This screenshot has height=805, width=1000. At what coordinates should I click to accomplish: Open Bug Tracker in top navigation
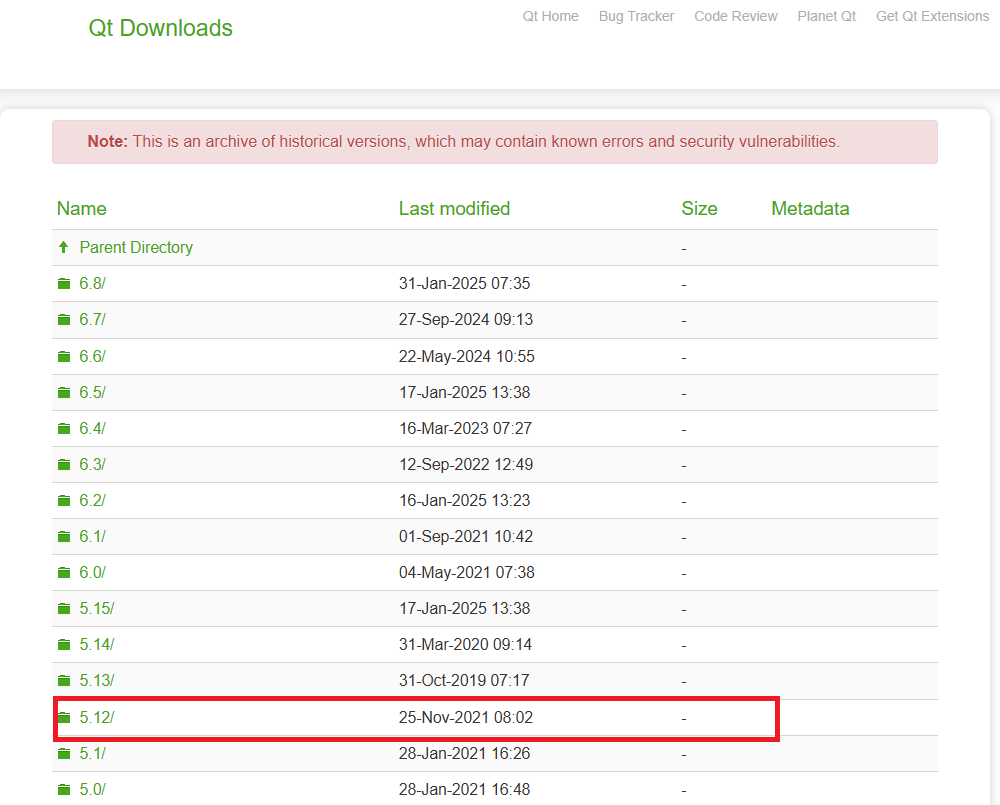[x=636, y=17]
